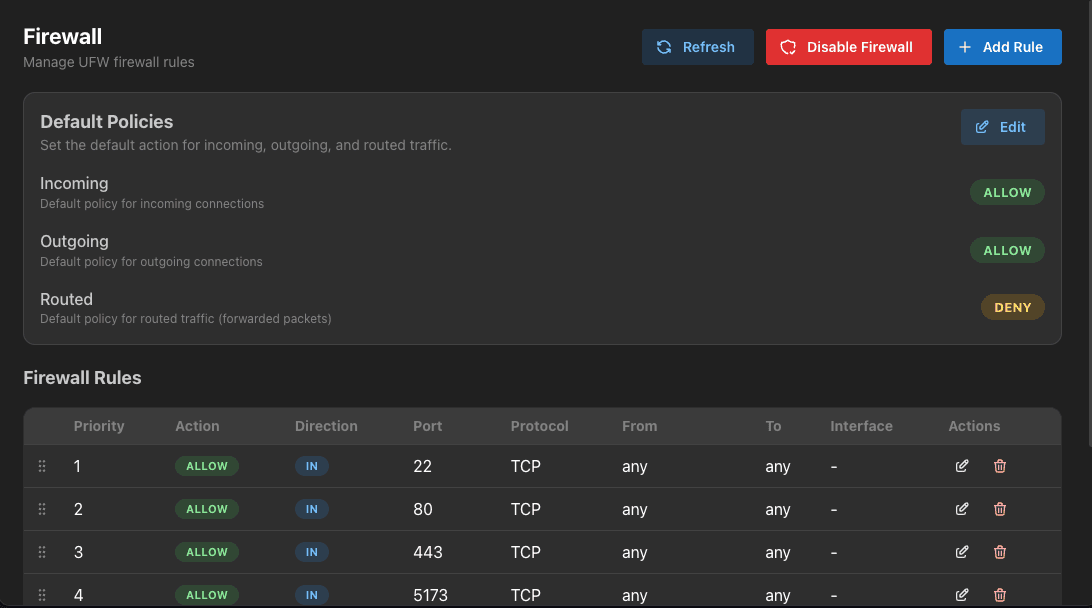Click TCP protocol in port 80 row

(526, 509)
